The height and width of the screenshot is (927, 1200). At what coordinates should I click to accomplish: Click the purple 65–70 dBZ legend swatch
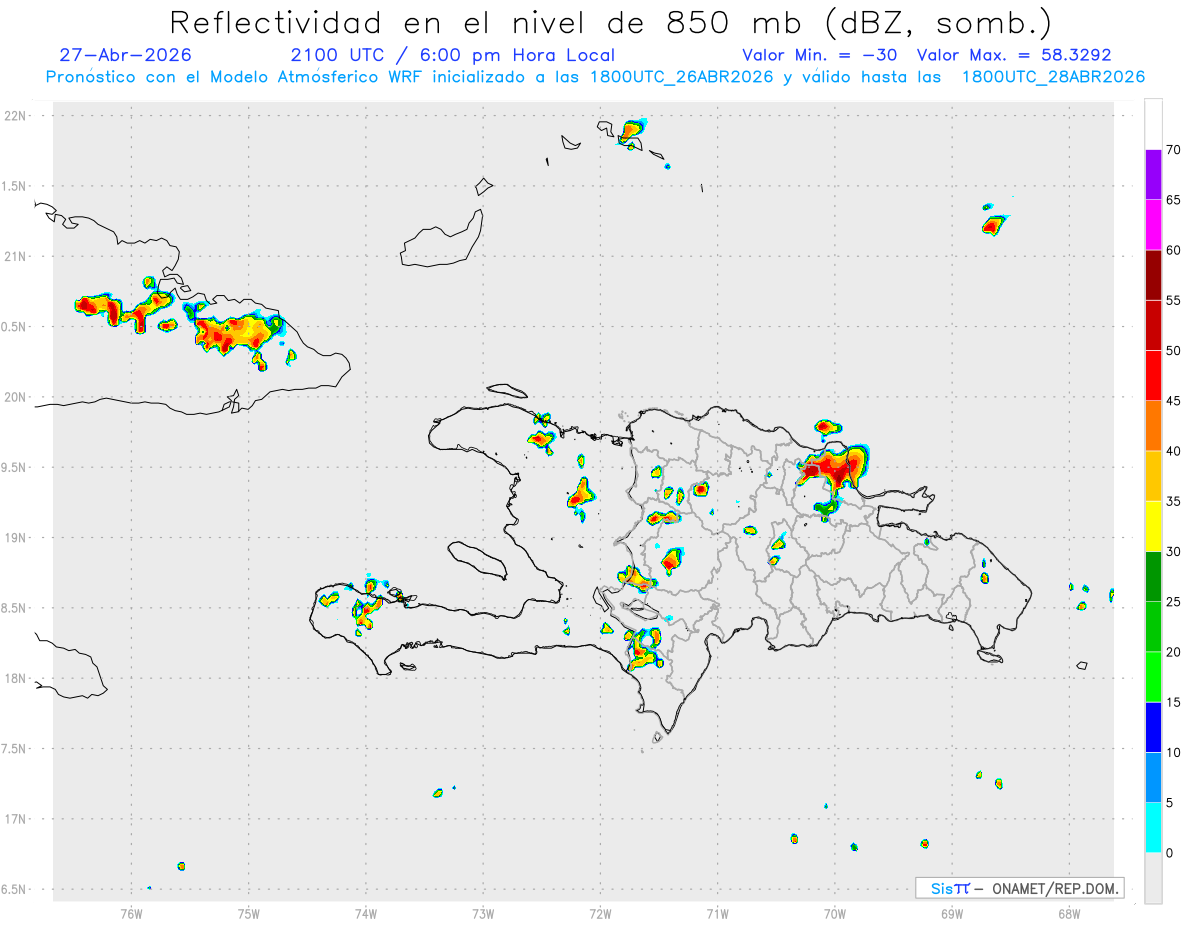pos(1153,175)
